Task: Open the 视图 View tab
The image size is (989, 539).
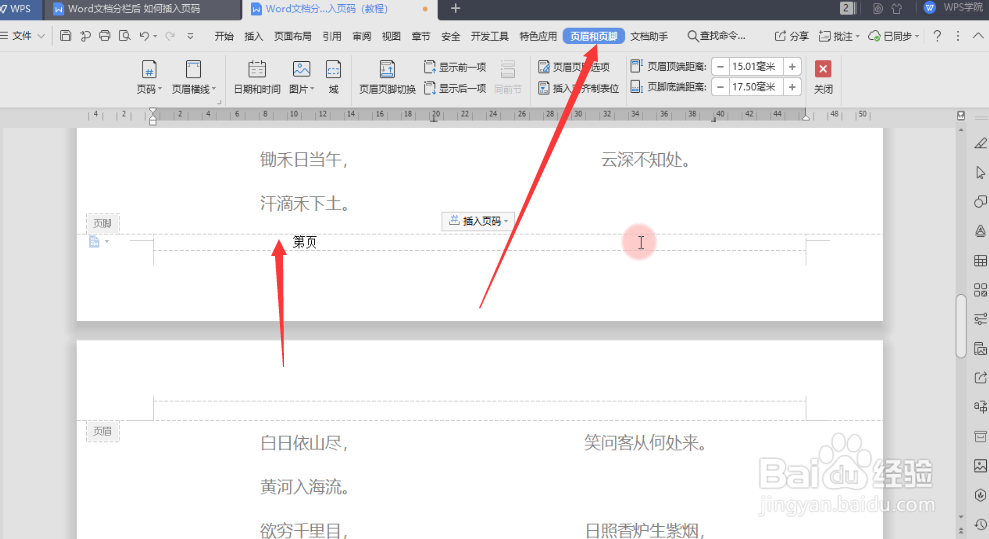Action: point(391,37)
